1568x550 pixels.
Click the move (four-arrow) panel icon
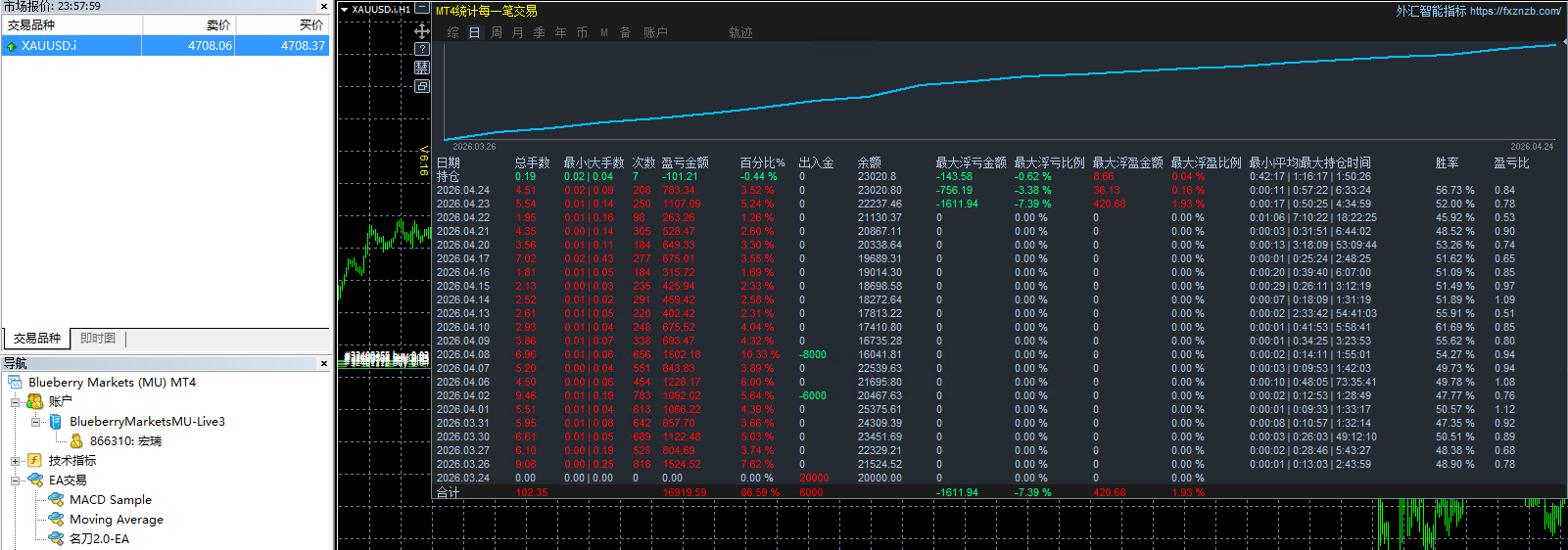click(422, 30)
